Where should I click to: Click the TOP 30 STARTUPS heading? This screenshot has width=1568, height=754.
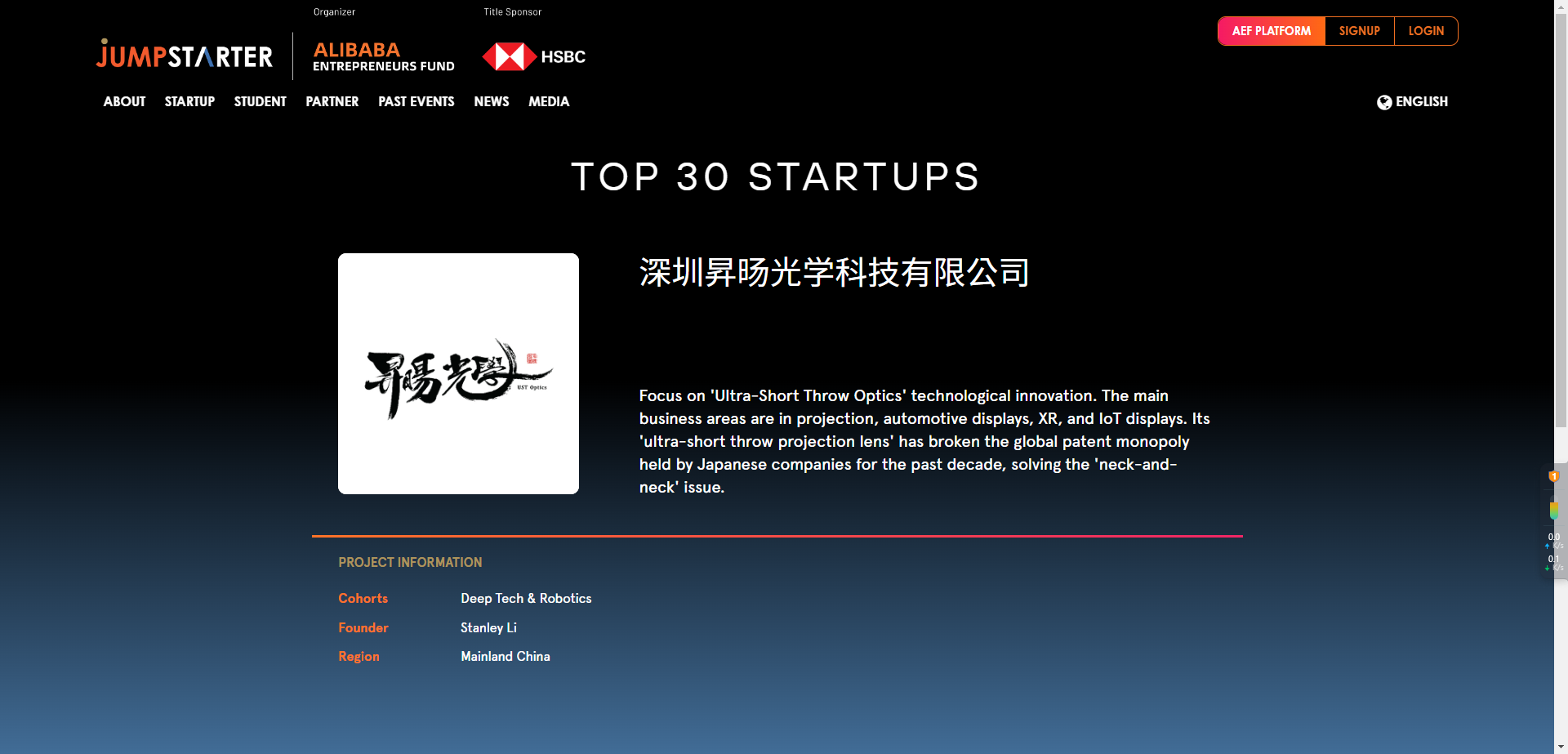tap(776, 176)
